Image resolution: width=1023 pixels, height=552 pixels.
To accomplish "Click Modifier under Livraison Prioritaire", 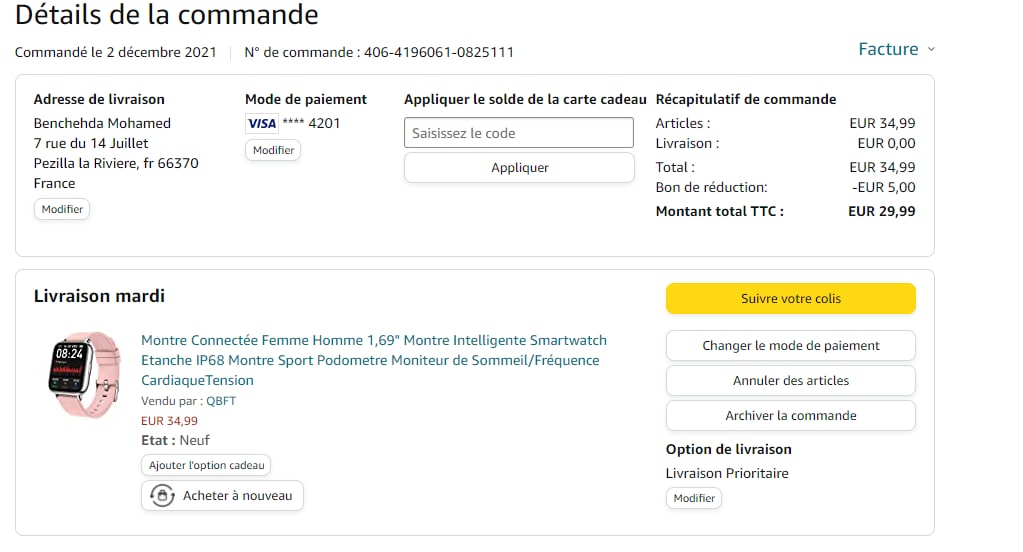I will tap(694, 498).
